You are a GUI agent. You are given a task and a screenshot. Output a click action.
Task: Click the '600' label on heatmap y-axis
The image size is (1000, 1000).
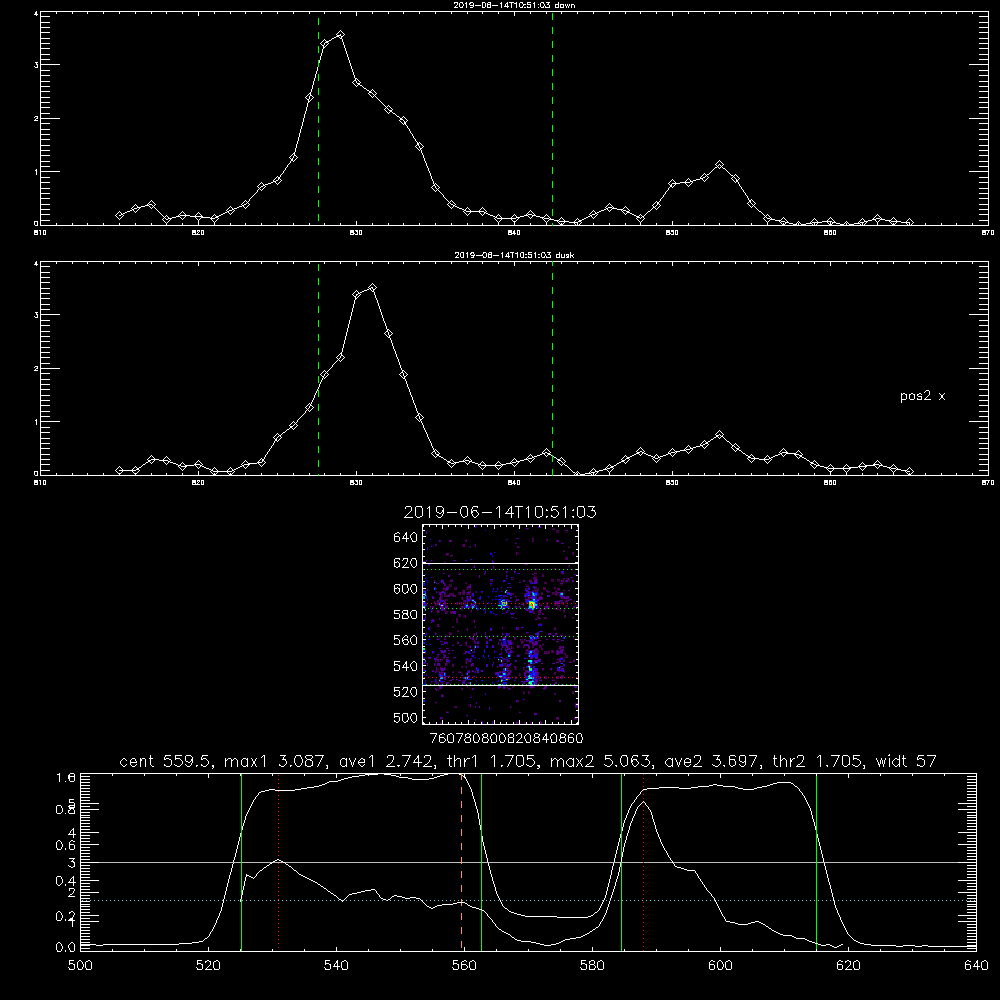pyautogui.click(x=405, y=589)
